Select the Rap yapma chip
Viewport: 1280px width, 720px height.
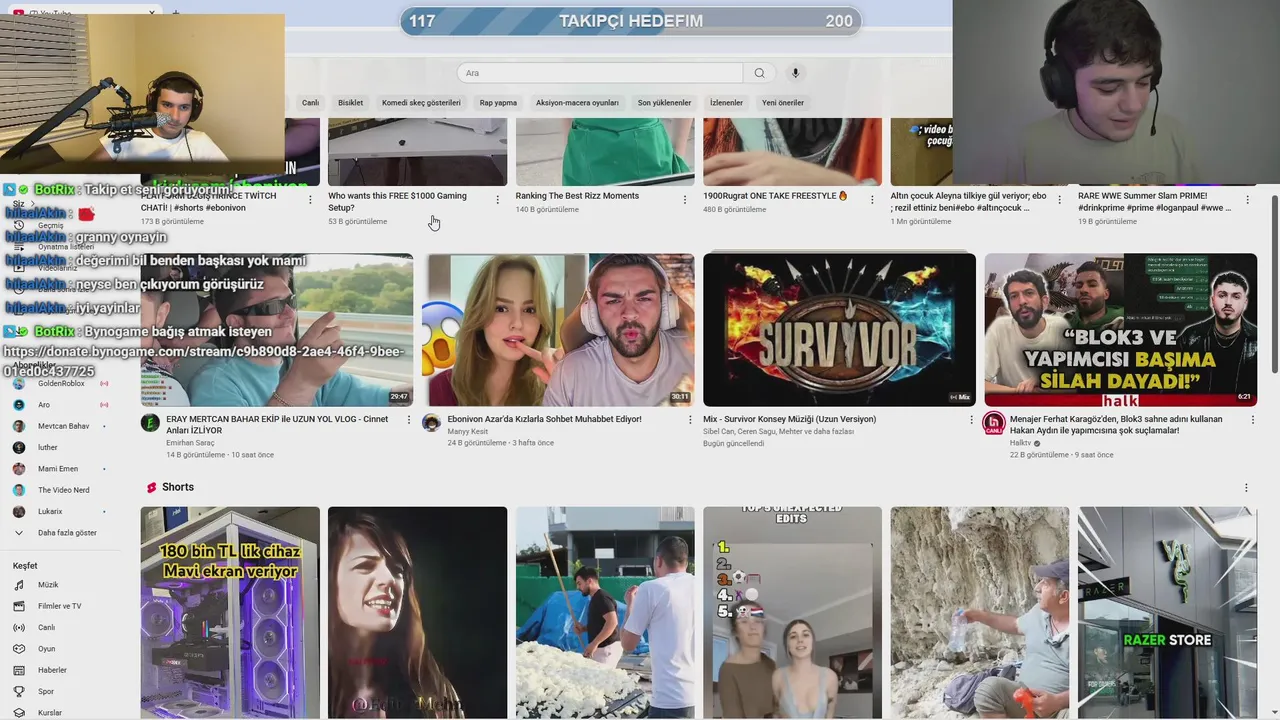pos(498,103)
